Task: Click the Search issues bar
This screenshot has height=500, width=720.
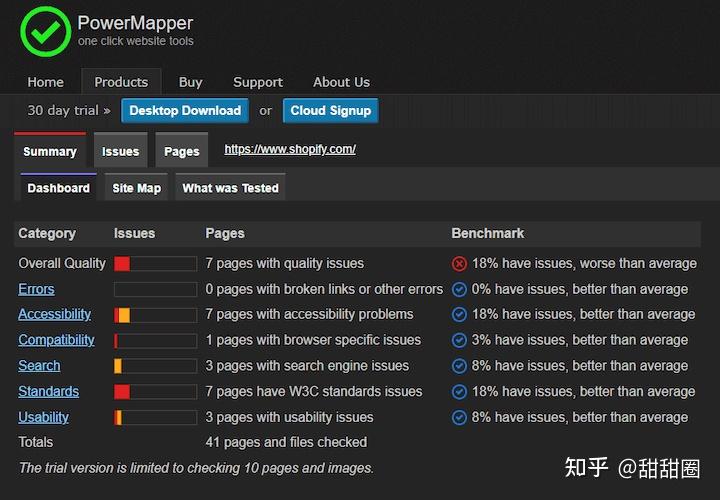Action: click(156, 366)
